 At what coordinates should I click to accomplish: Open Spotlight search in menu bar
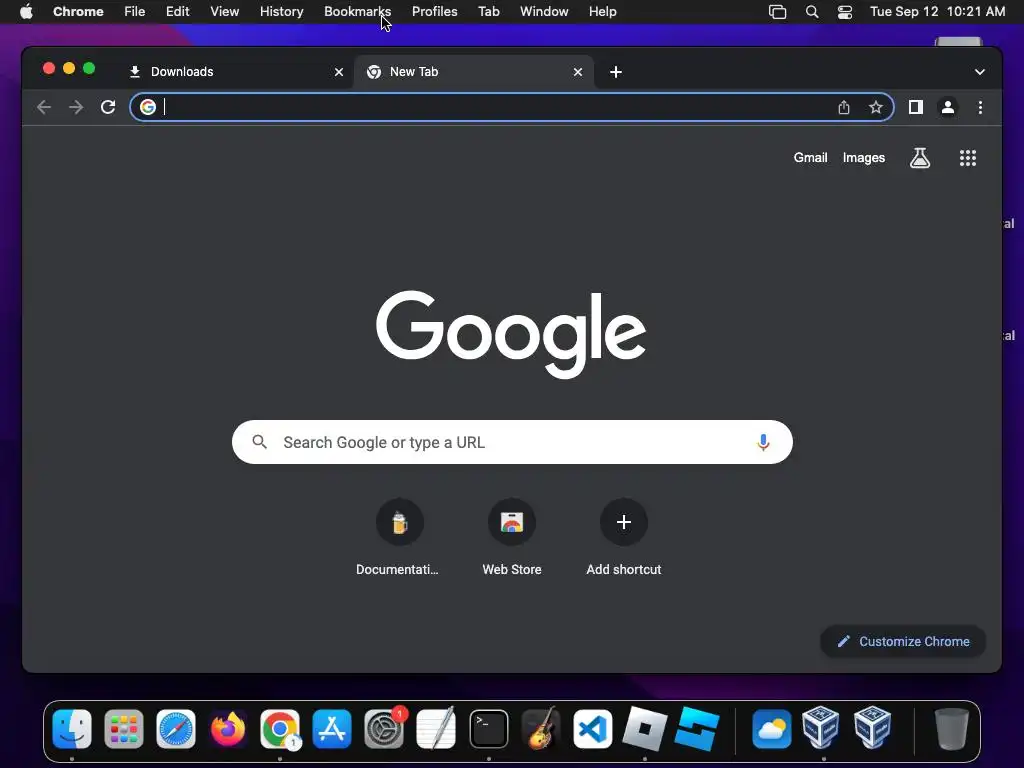click(812, 12)
